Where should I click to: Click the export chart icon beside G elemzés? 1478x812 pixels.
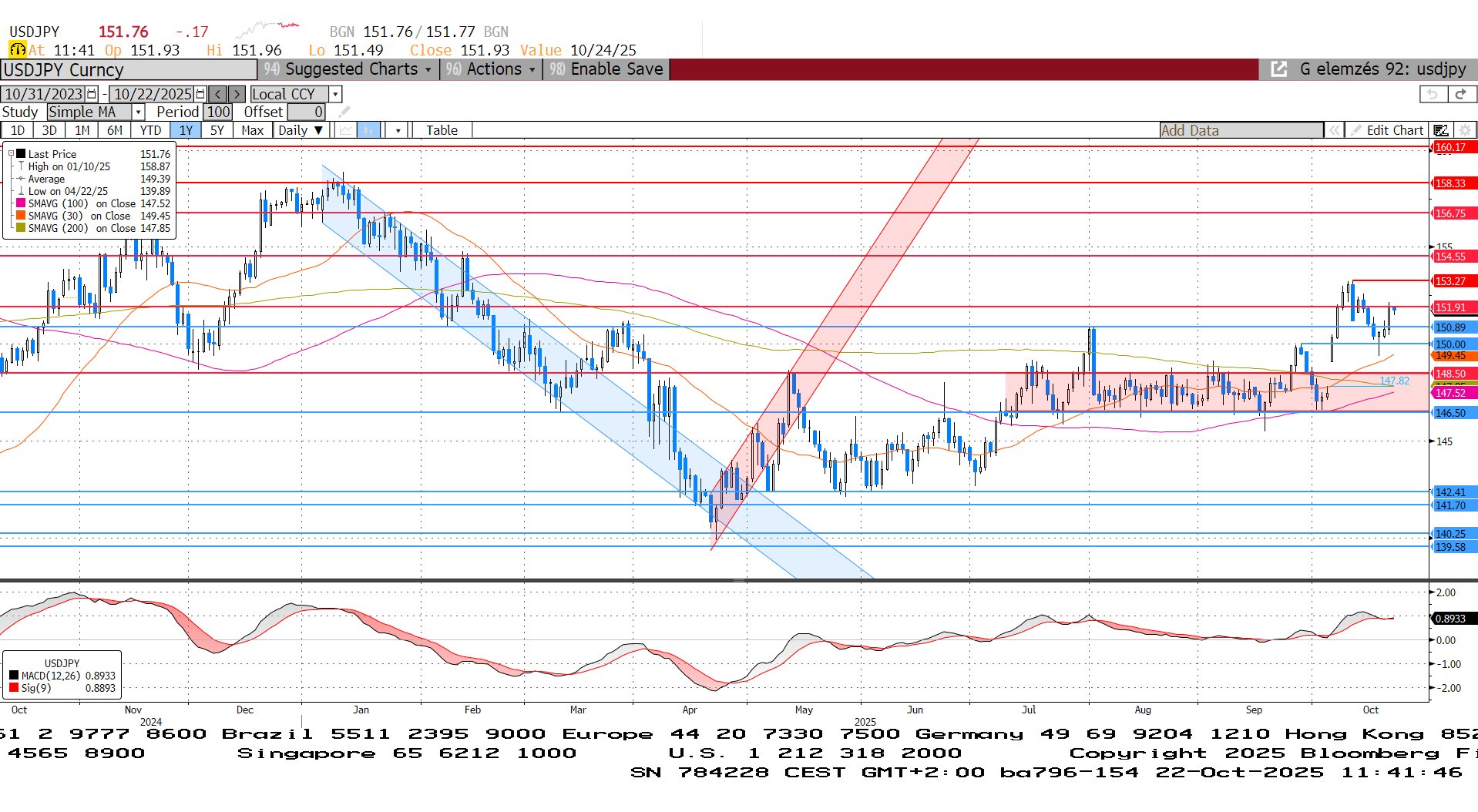point(1278,69)
